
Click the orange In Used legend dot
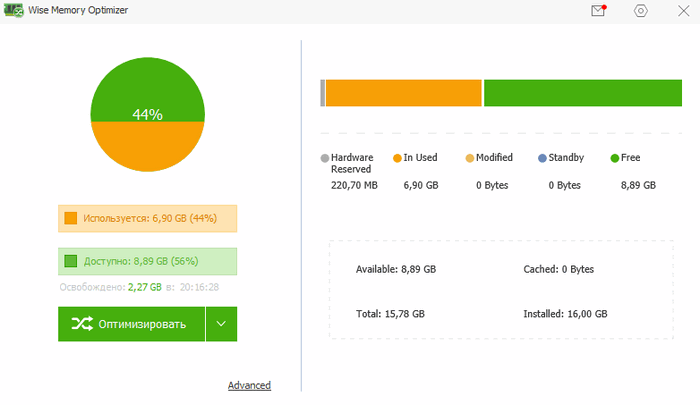coord(397,158)
